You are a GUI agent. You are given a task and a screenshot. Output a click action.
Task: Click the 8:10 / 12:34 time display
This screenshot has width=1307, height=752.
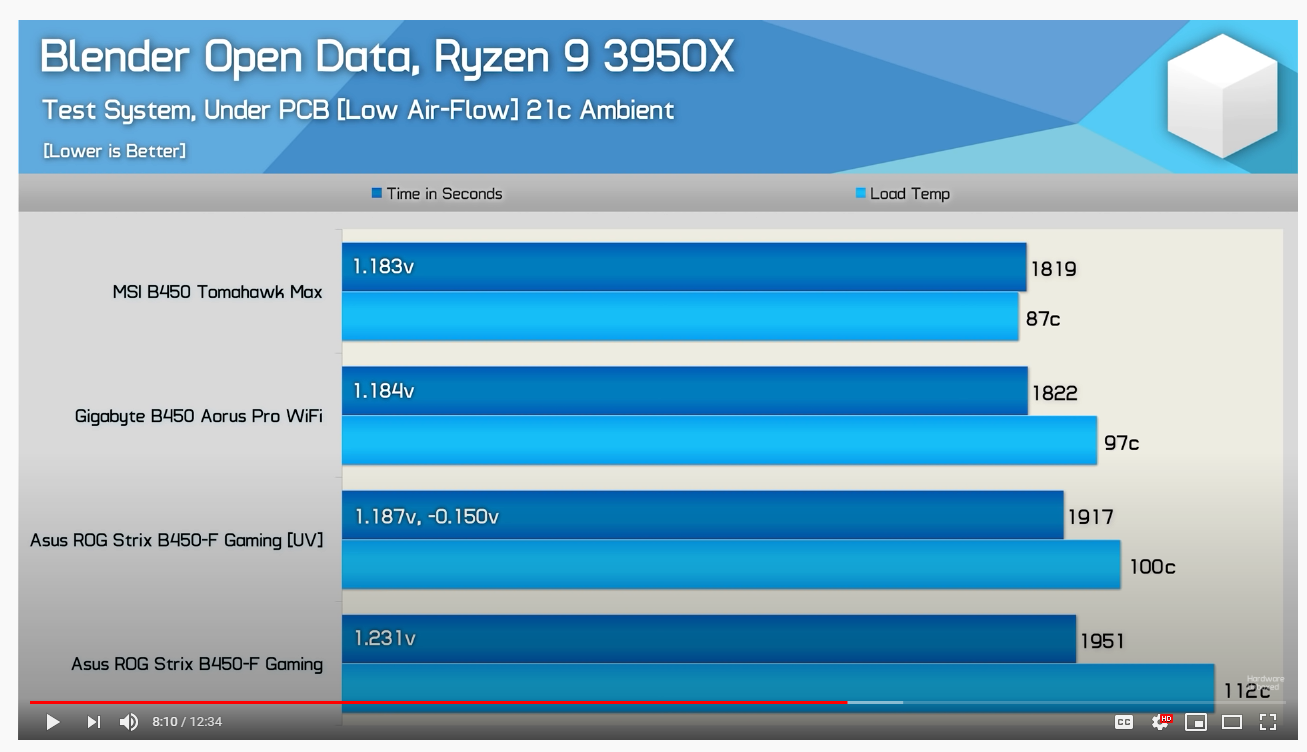pyautogui.click(x=187, y=722)
